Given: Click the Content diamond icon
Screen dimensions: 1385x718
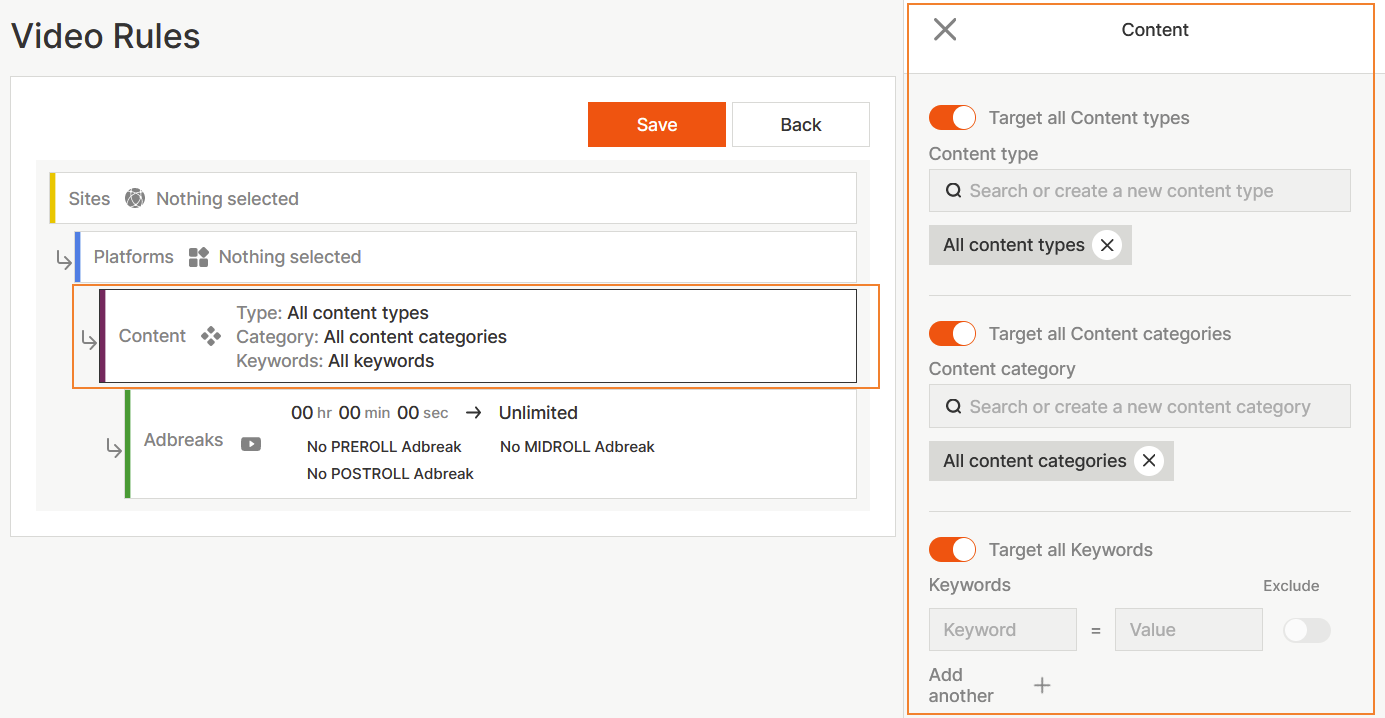Looking at the screenshot, I should [x=211, y=336].
